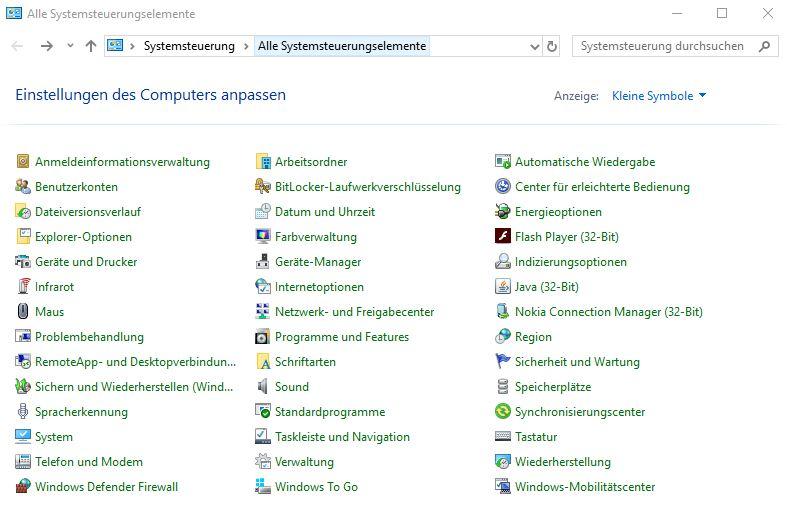
Task: Click the back navigation arrow
Action: (17, 46)
